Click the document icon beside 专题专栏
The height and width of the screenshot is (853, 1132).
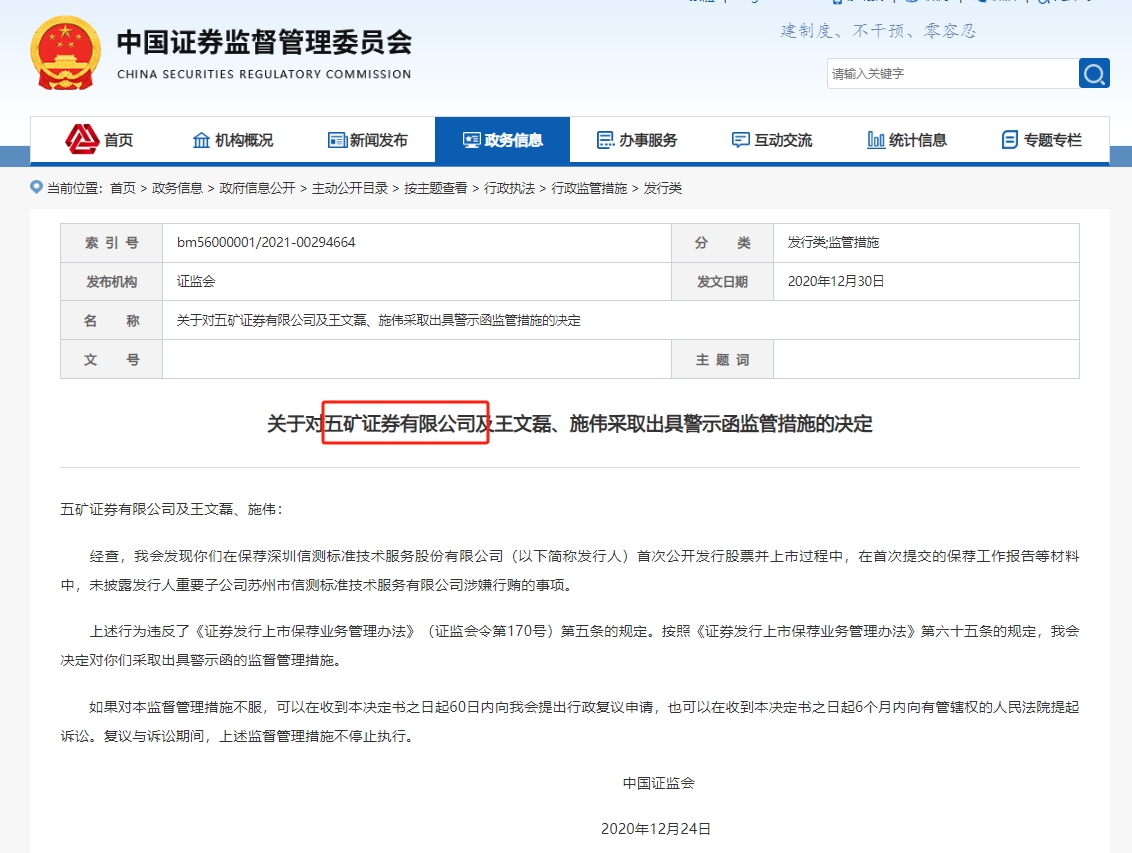(1010, 140)
